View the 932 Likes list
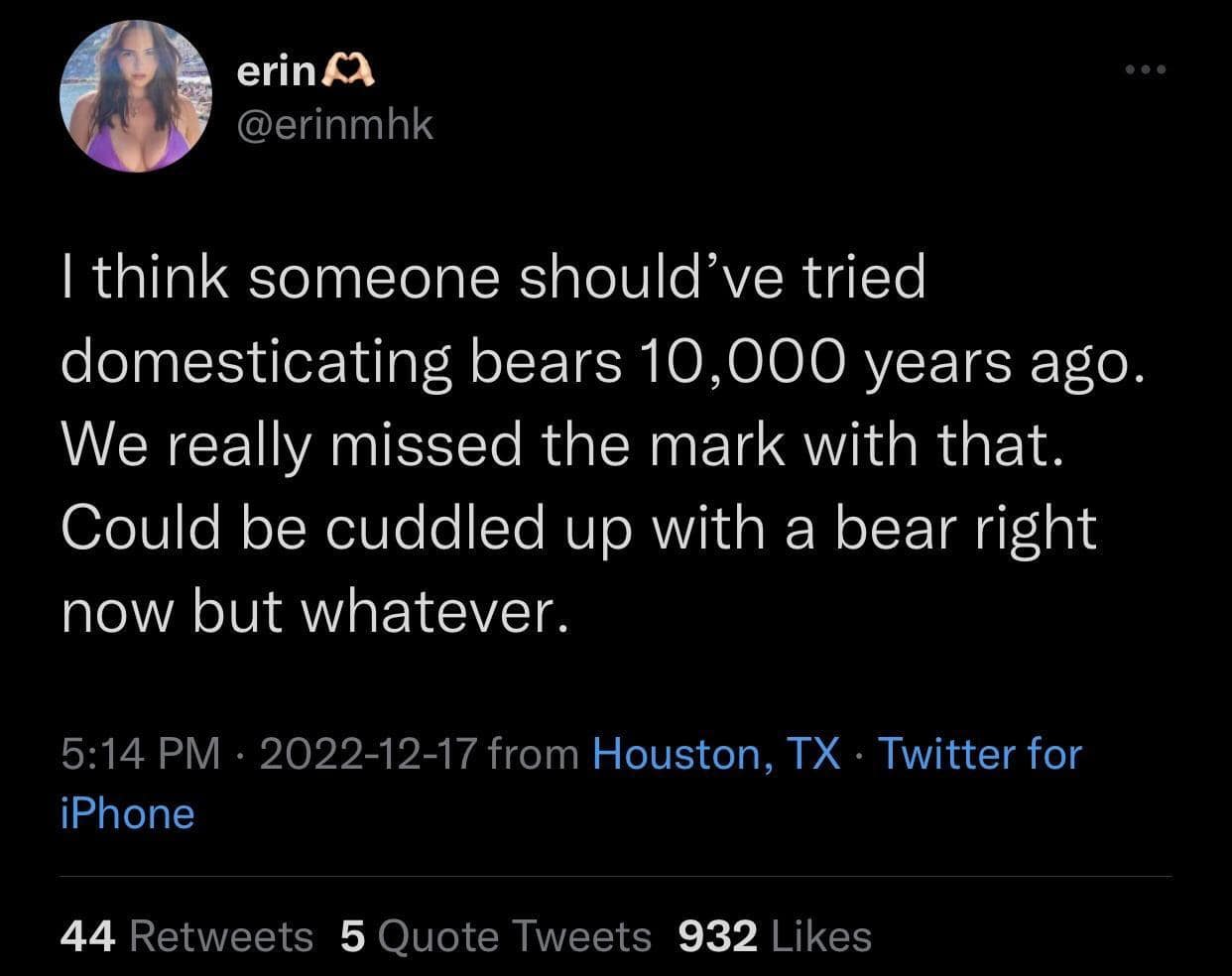This screenshot has width=1232, height=976. pyautogui.click(x=775, y=935)
